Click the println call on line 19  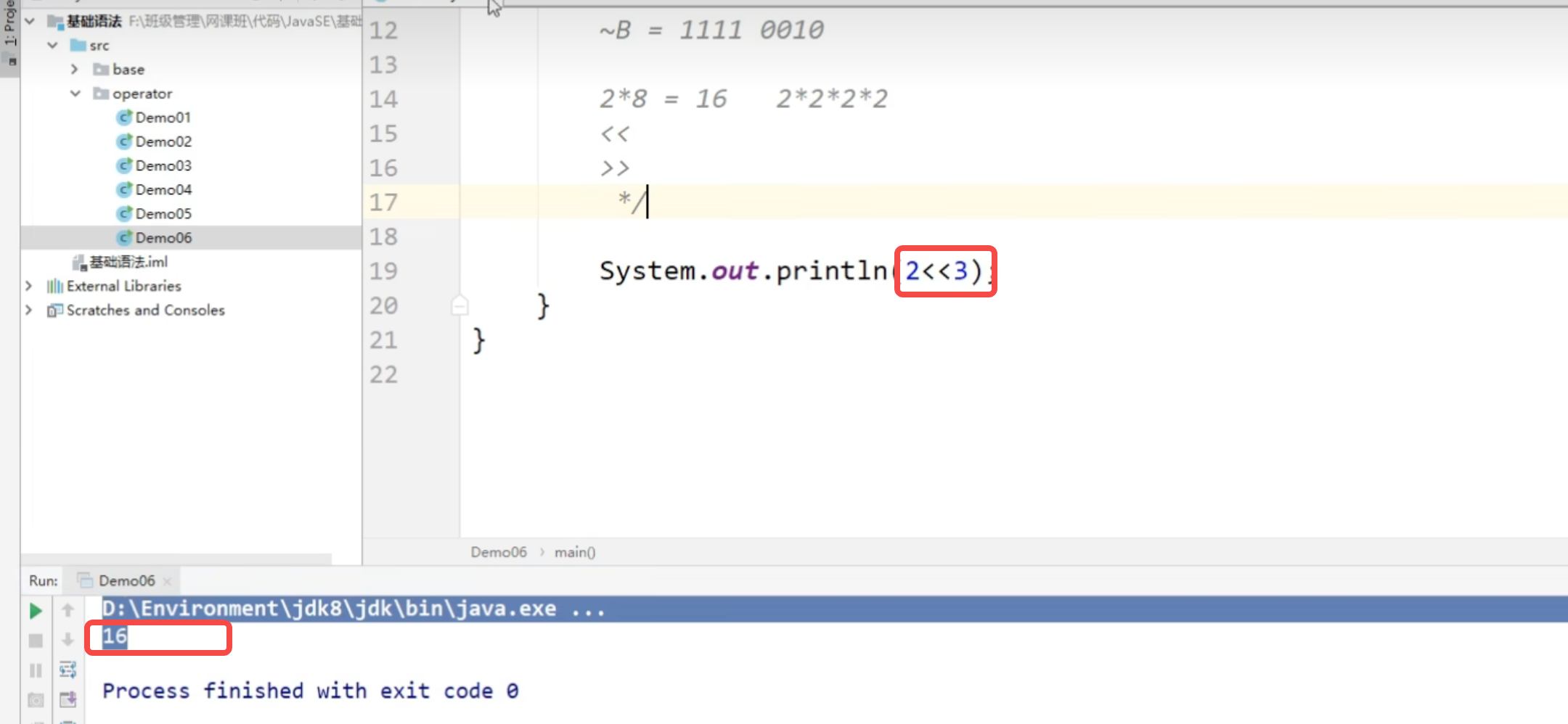(x=832, y=271)
